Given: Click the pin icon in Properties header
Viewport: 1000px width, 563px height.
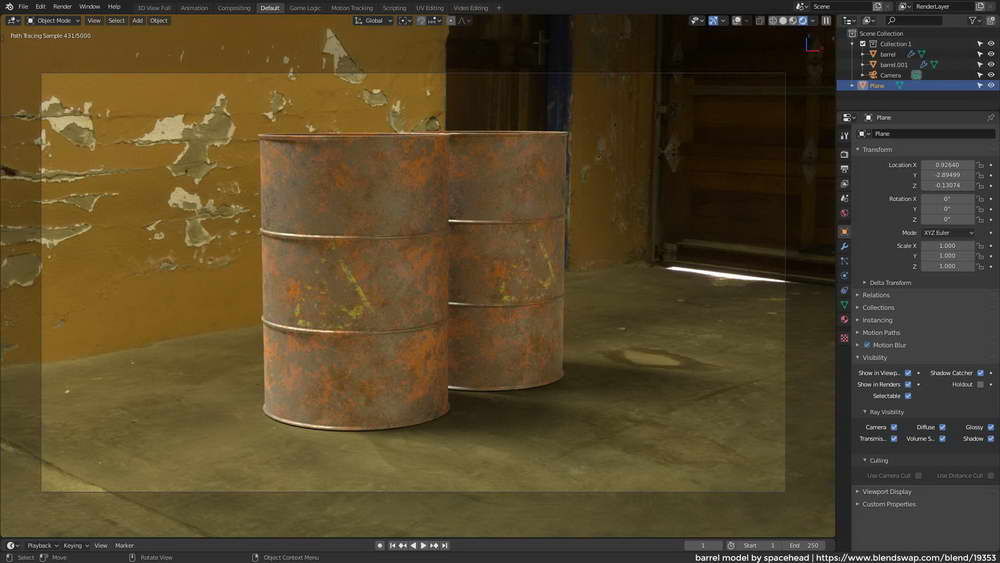Looking at the screenshot, I should [x=990, y=117].
